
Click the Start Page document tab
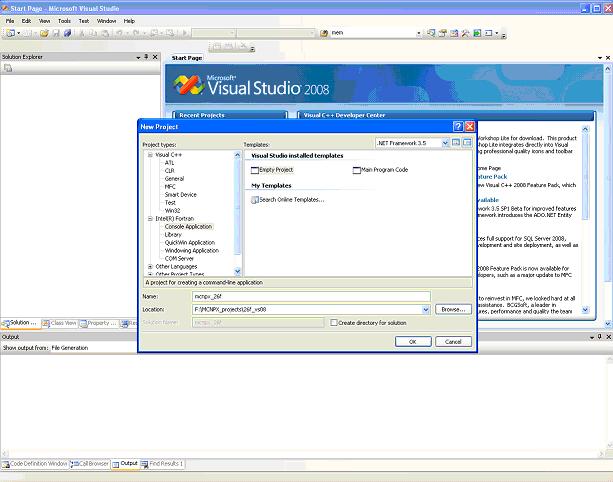point(187,58)
